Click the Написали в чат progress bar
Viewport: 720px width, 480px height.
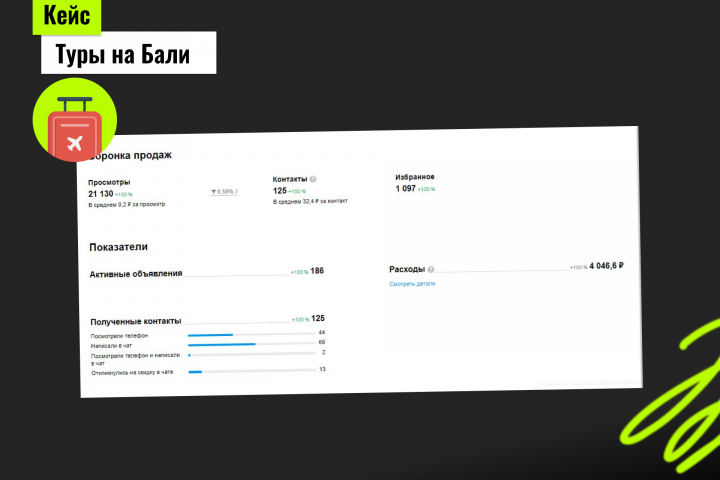coord(252,344)
